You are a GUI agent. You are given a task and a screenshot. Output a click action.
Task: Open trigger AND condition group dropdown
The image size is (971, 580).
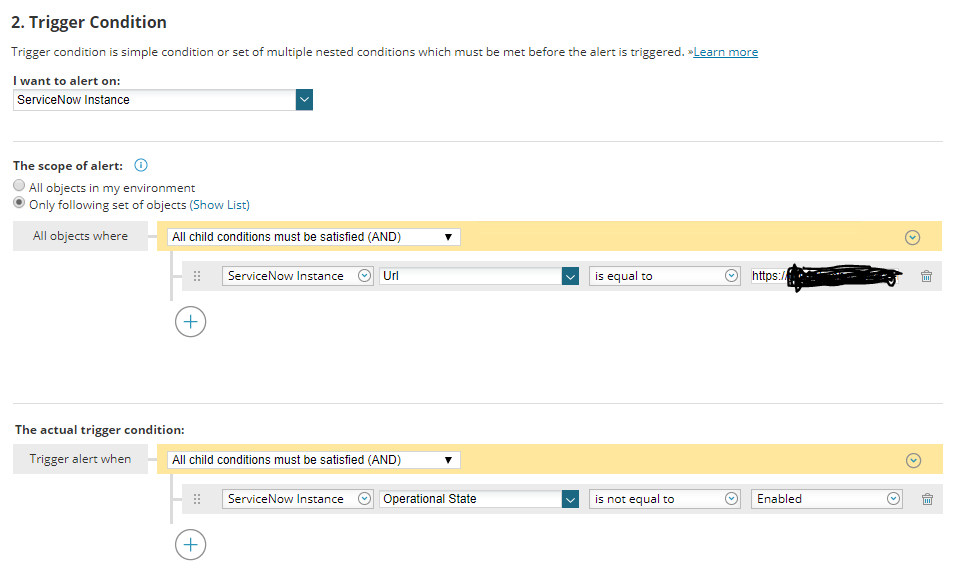(x=313, y=460)
